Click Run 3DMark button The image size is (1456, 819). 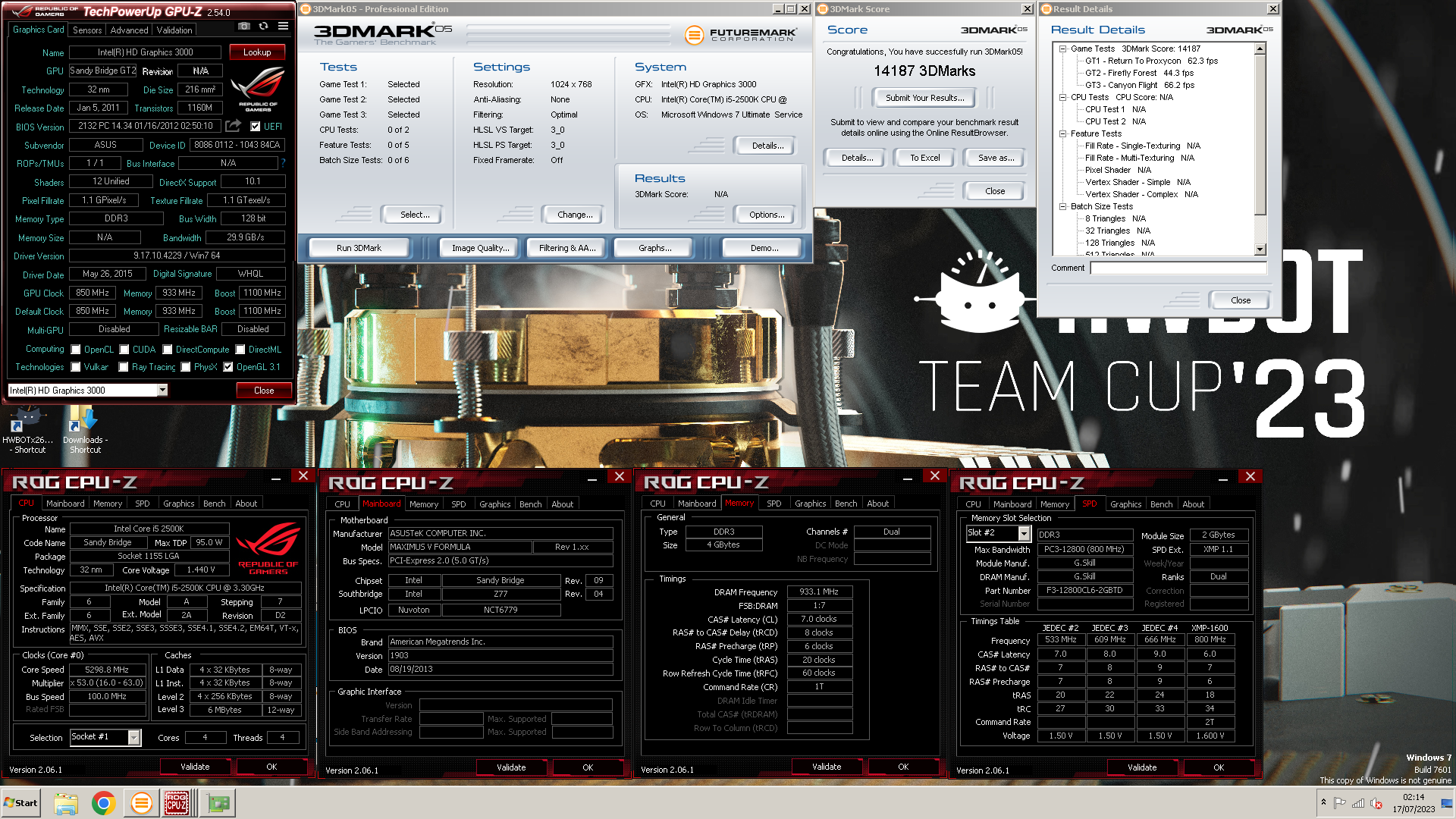coord(359,248)
